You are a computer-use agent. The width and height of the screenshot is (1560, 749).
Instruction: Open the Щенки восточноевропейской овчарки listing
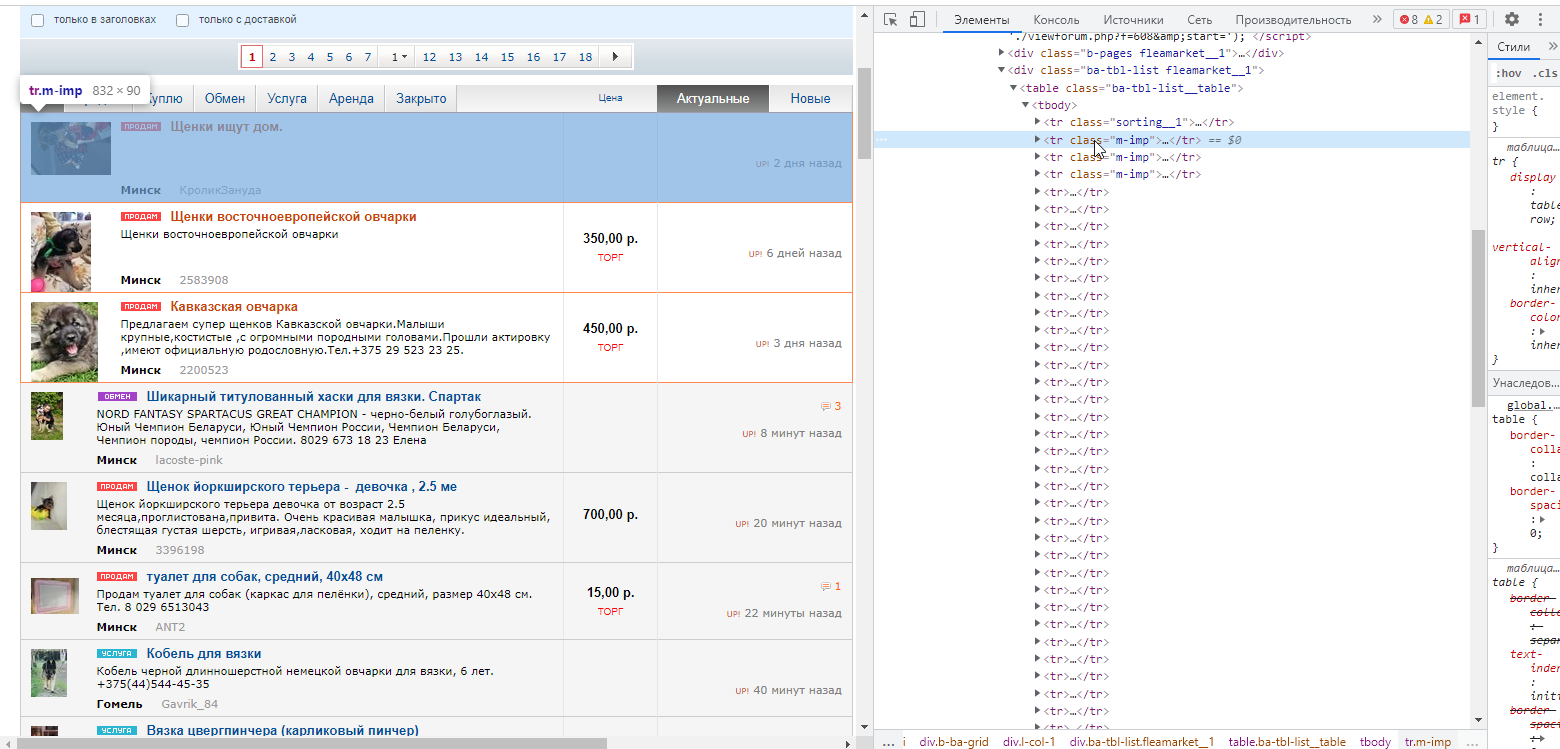[293, 217]
